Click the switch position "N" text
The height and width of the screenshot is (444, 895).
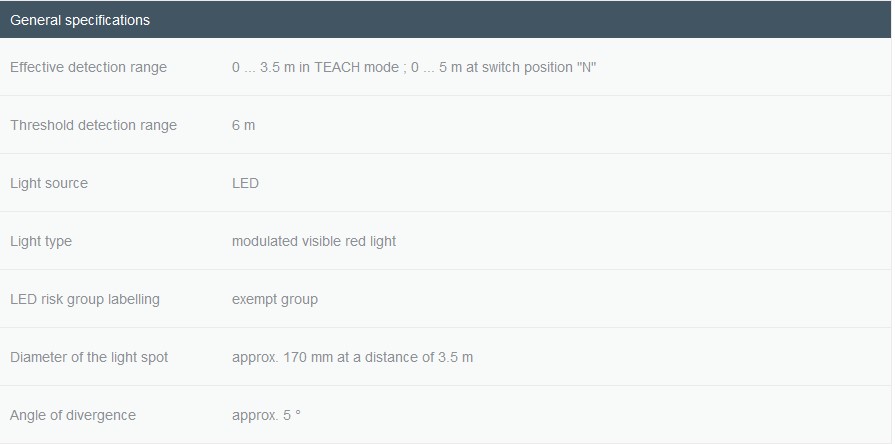tap(539, 67)
